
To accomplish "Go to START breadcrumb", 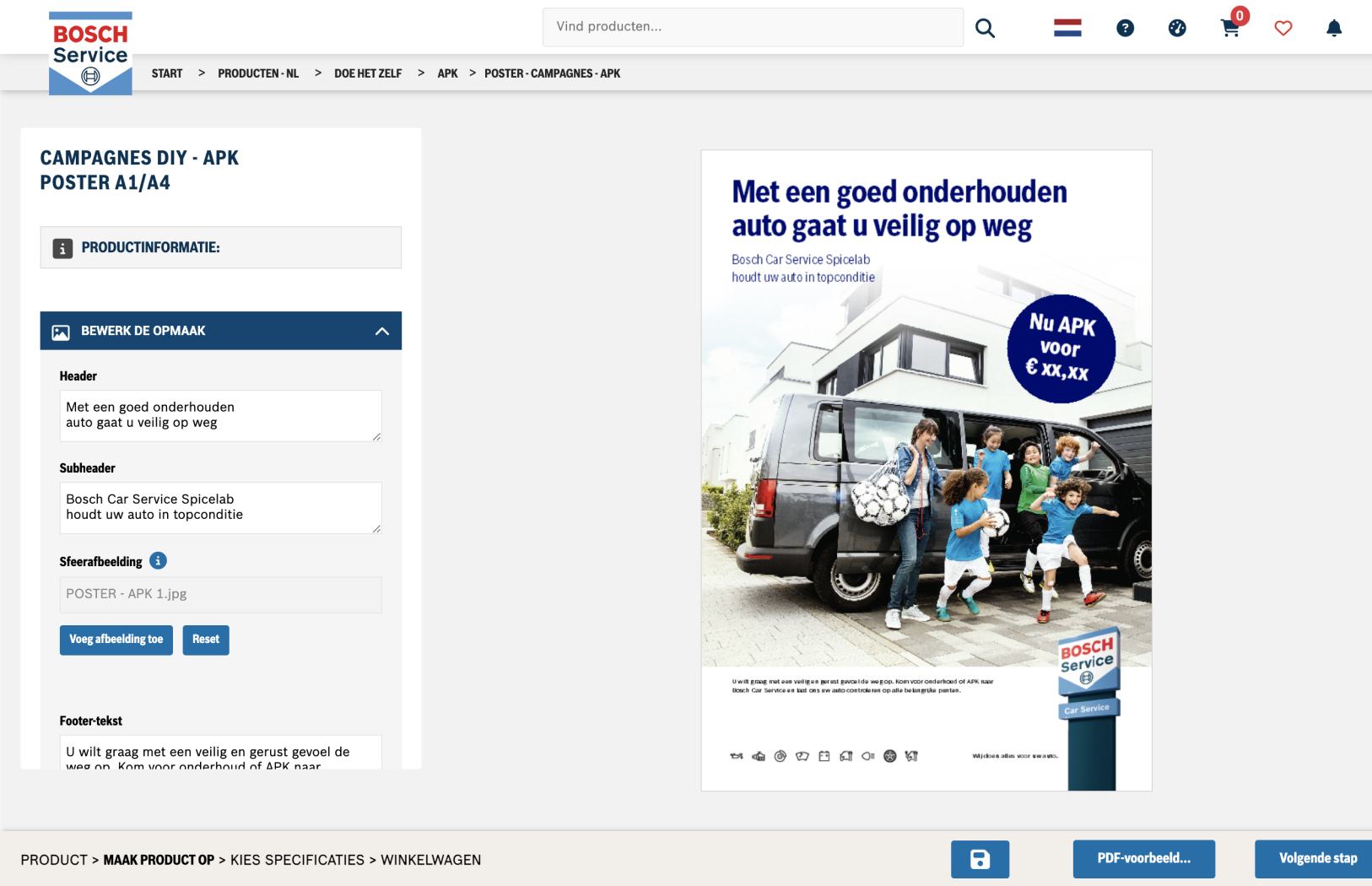I will click(x=167, y=73).
